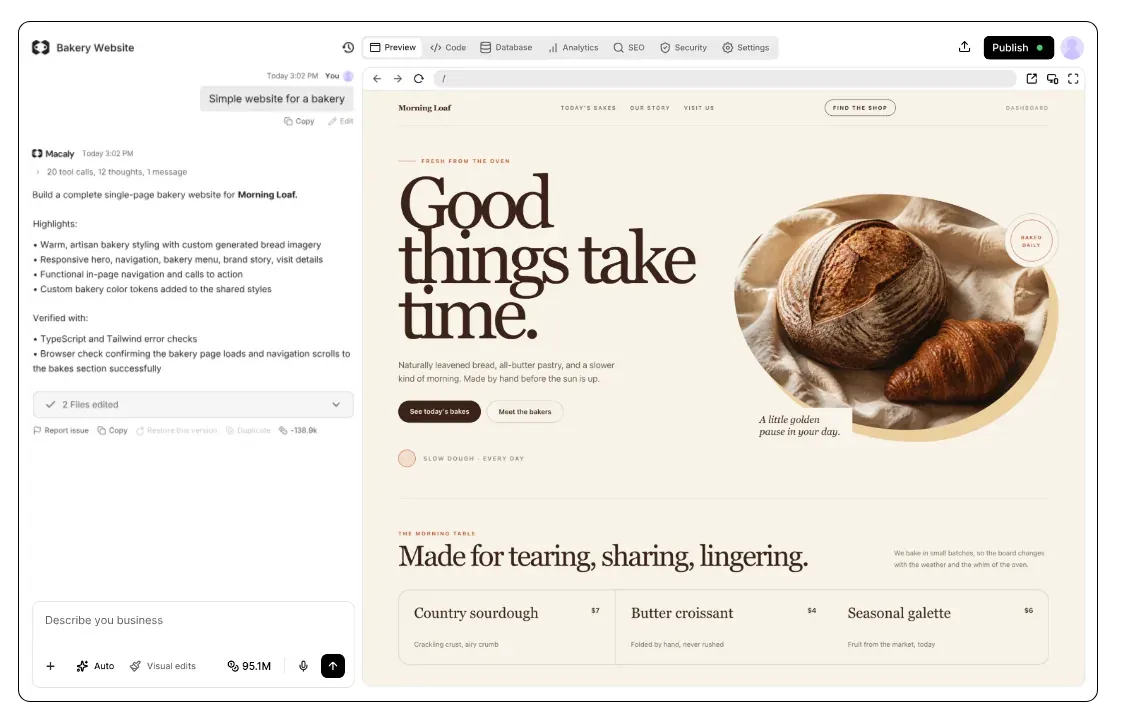Switch to the Preview tab

click(x=392, y=47)
